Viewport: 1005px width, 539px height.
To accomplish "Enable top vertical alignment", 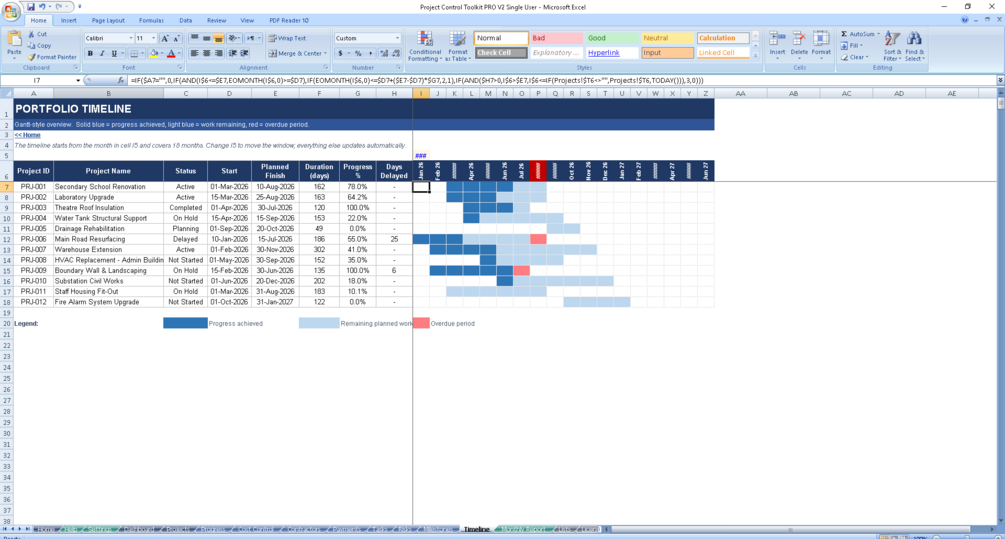I will coord(194,38).
